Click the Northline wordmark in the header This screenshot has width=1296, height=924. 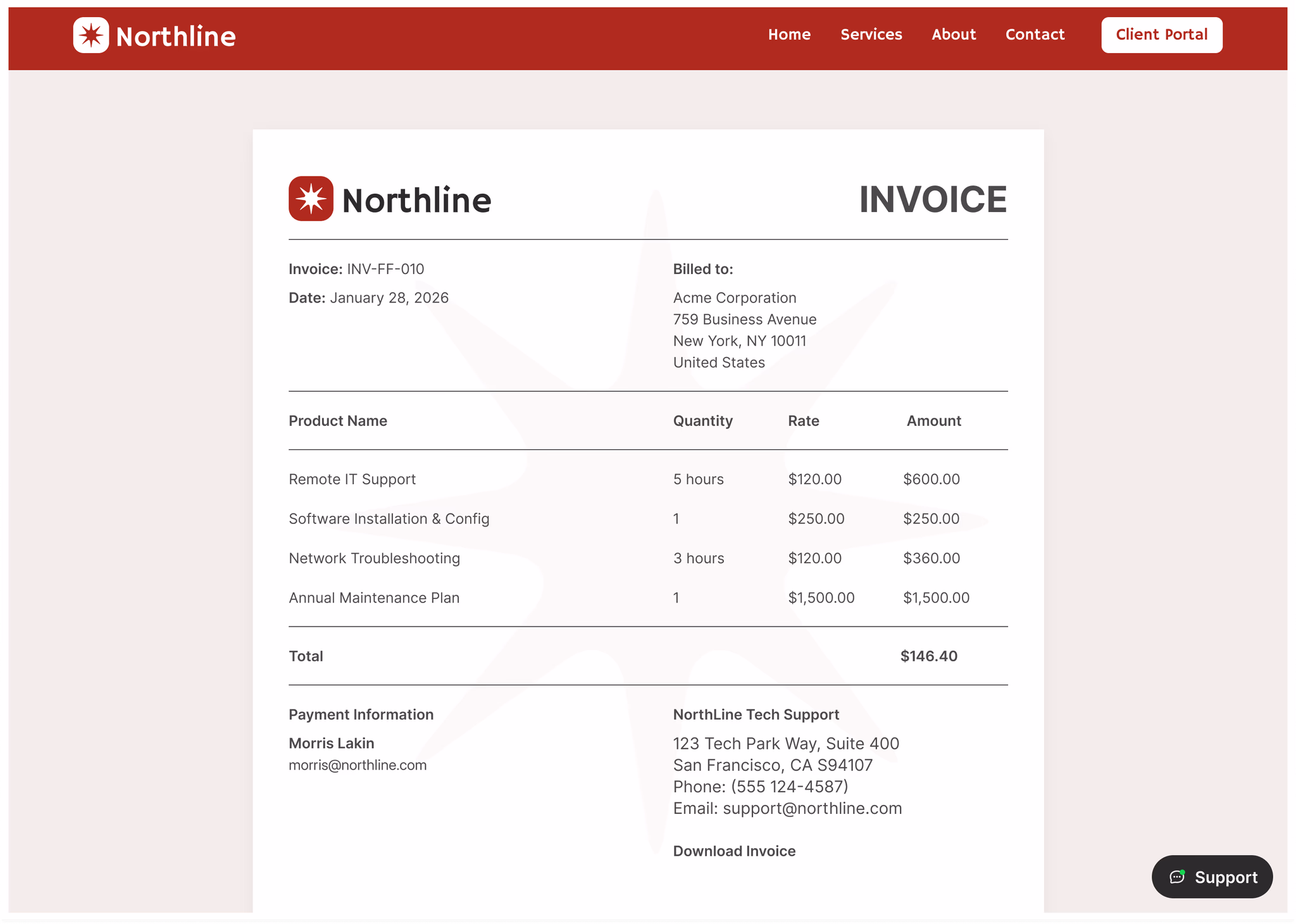pyautogui.click(x=176, y=37)
